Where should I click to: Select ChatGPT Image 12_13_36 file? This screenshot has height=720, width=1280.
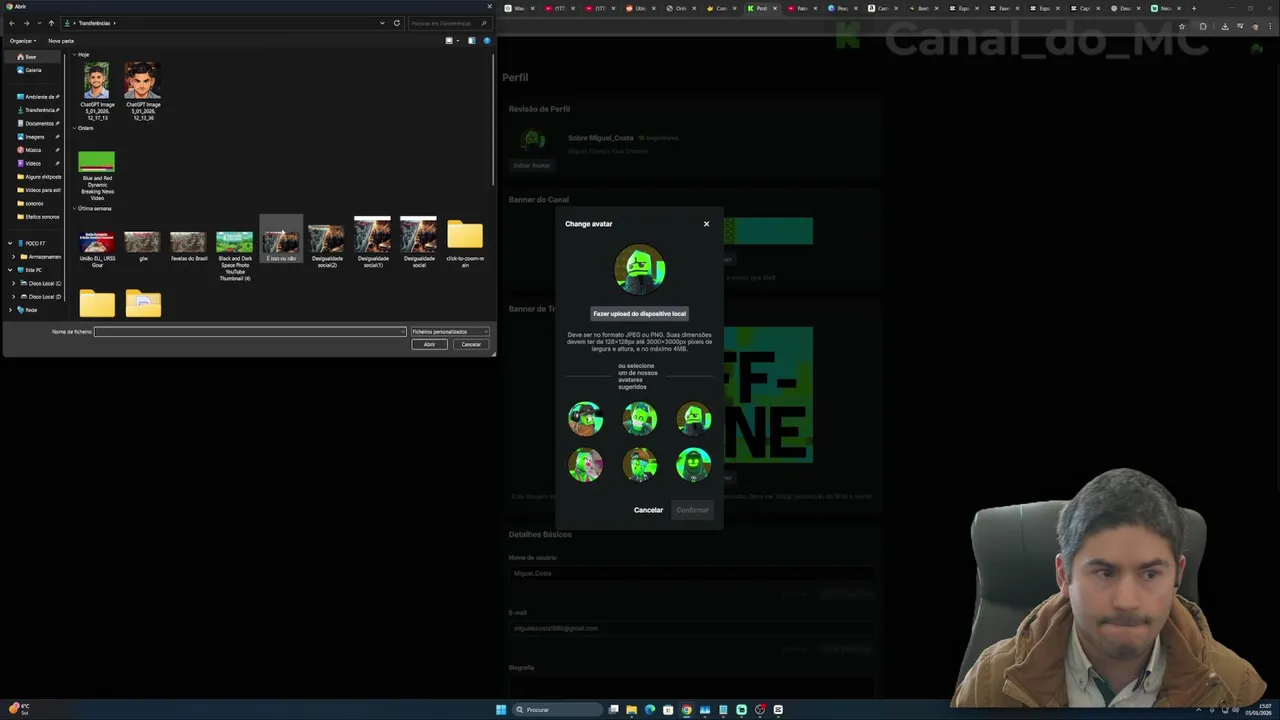(x=143, y=92)
